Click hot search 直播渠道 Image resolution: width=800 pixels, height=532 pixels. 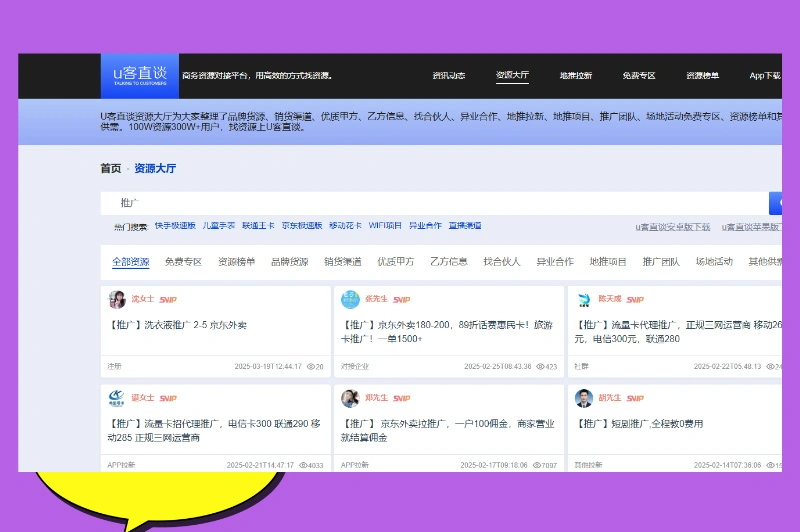tap(465, 225)
